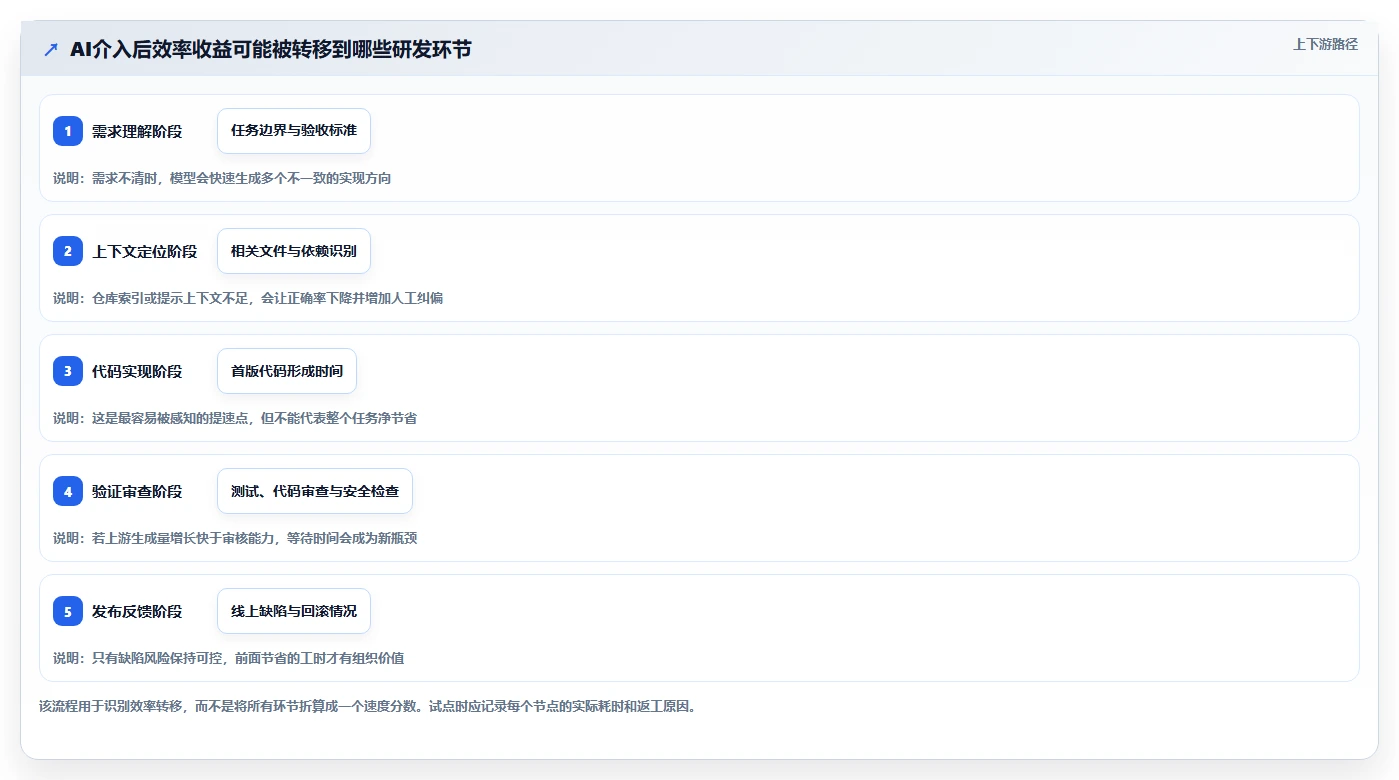1399x780 pixels.
Task: Click the title AI介入后效率收益可能被转移到哪些研发环节
Action: click(x=270, y=49)
